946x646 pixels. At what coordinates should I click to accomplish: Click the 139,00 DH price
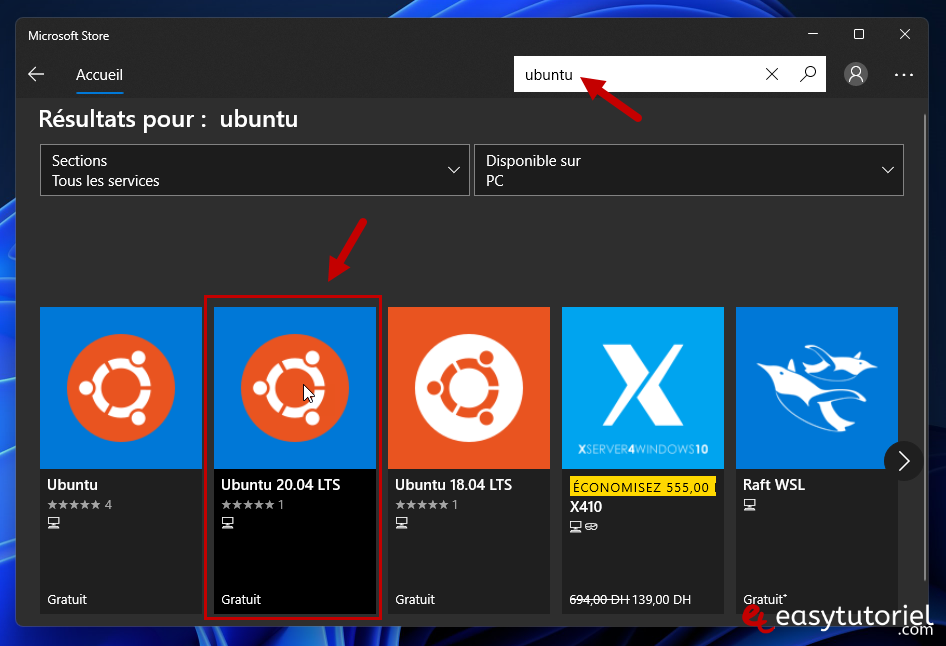point(661,600)
